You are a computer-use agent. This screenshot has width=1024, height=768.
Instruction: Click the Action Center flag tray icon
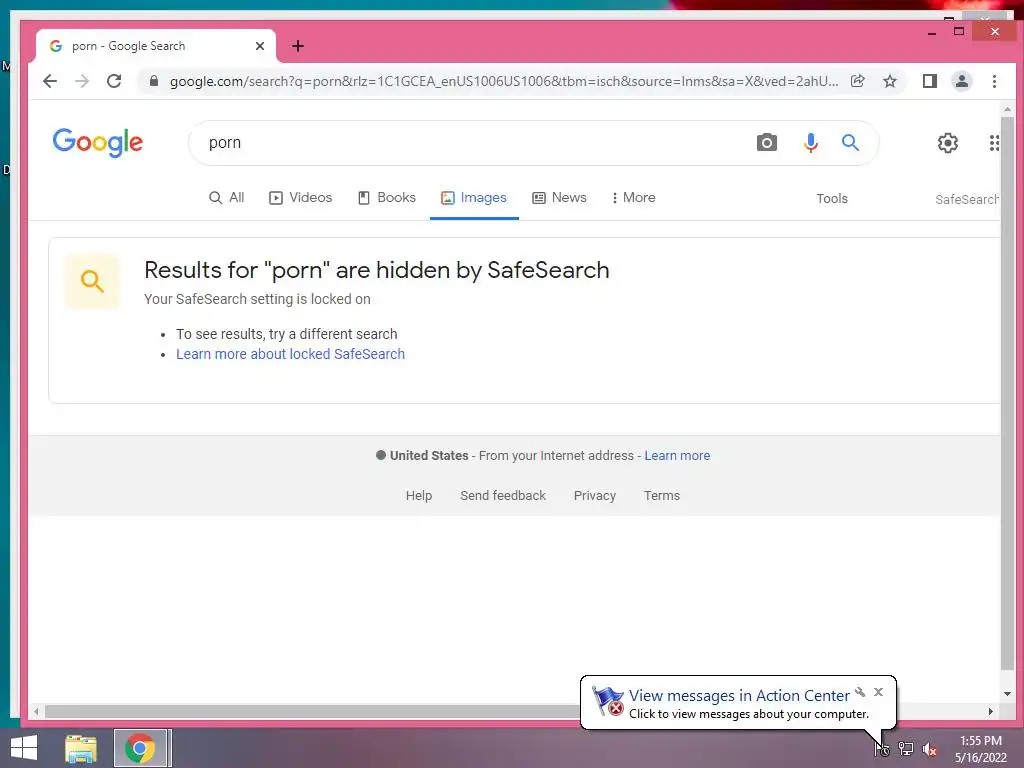pos(882,748)
